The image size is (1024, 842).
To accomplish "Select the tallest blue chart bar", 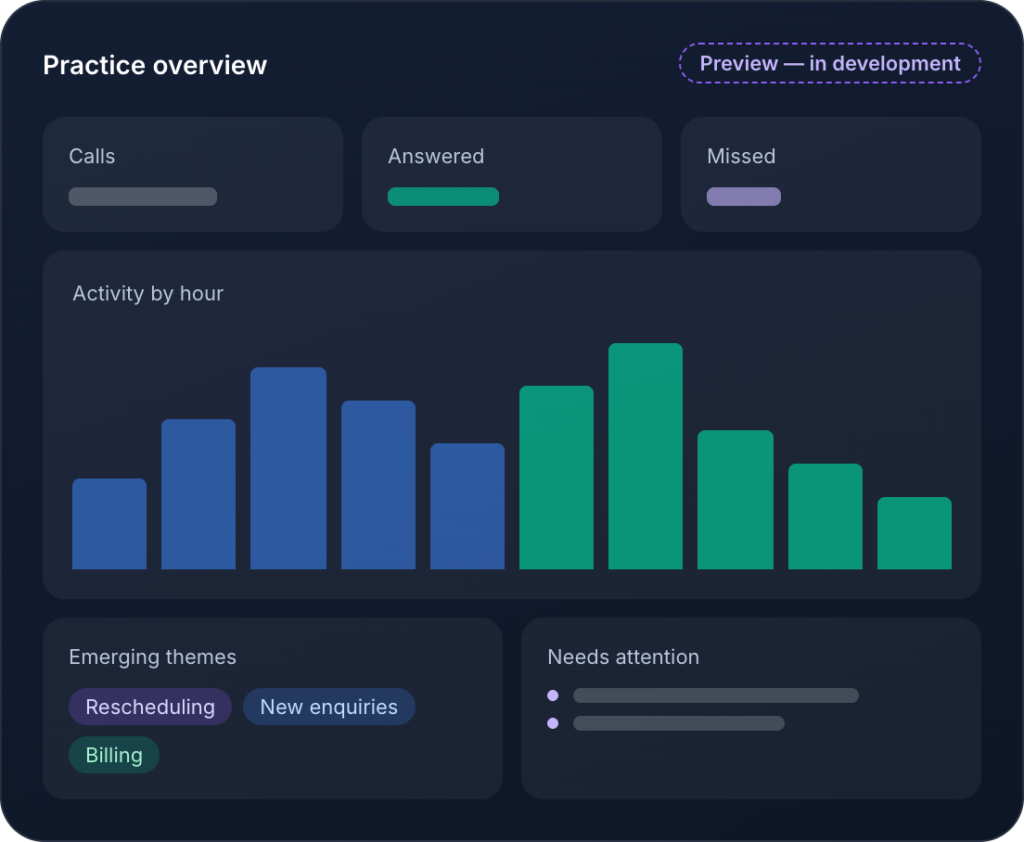I will coord(288,468).
